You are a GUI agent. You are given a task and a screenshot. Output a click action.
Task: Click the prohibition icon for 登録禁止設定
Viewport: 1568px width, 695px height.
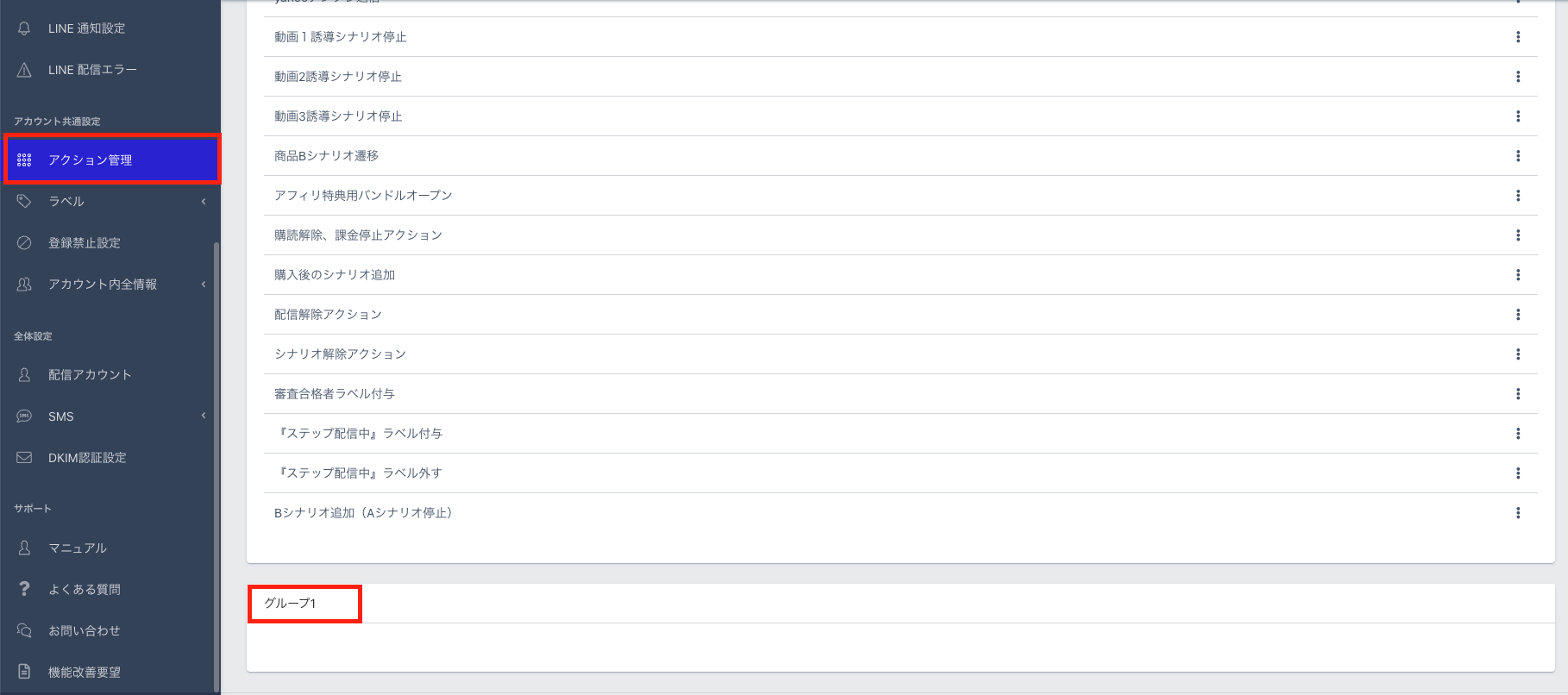tap(24, 242)
